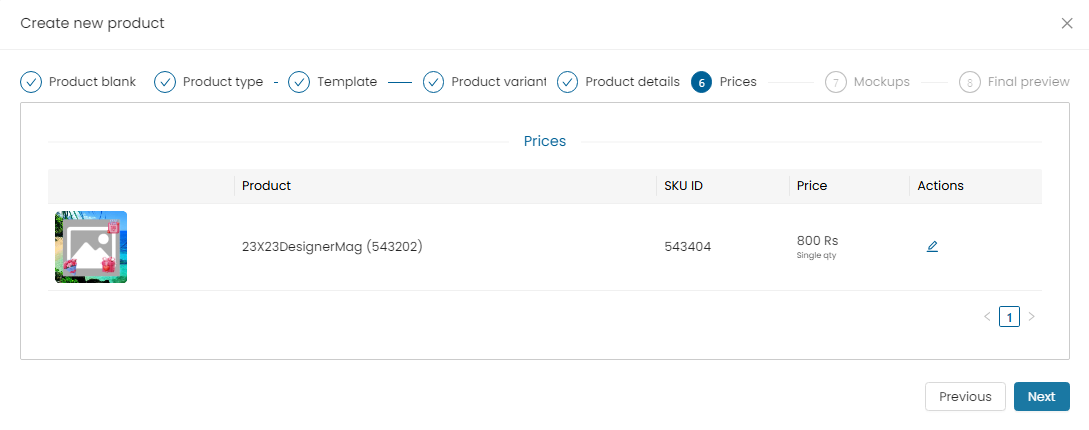Click the step 7 Mockups circle
1089x430 pixels.
[x=836, y=82]
